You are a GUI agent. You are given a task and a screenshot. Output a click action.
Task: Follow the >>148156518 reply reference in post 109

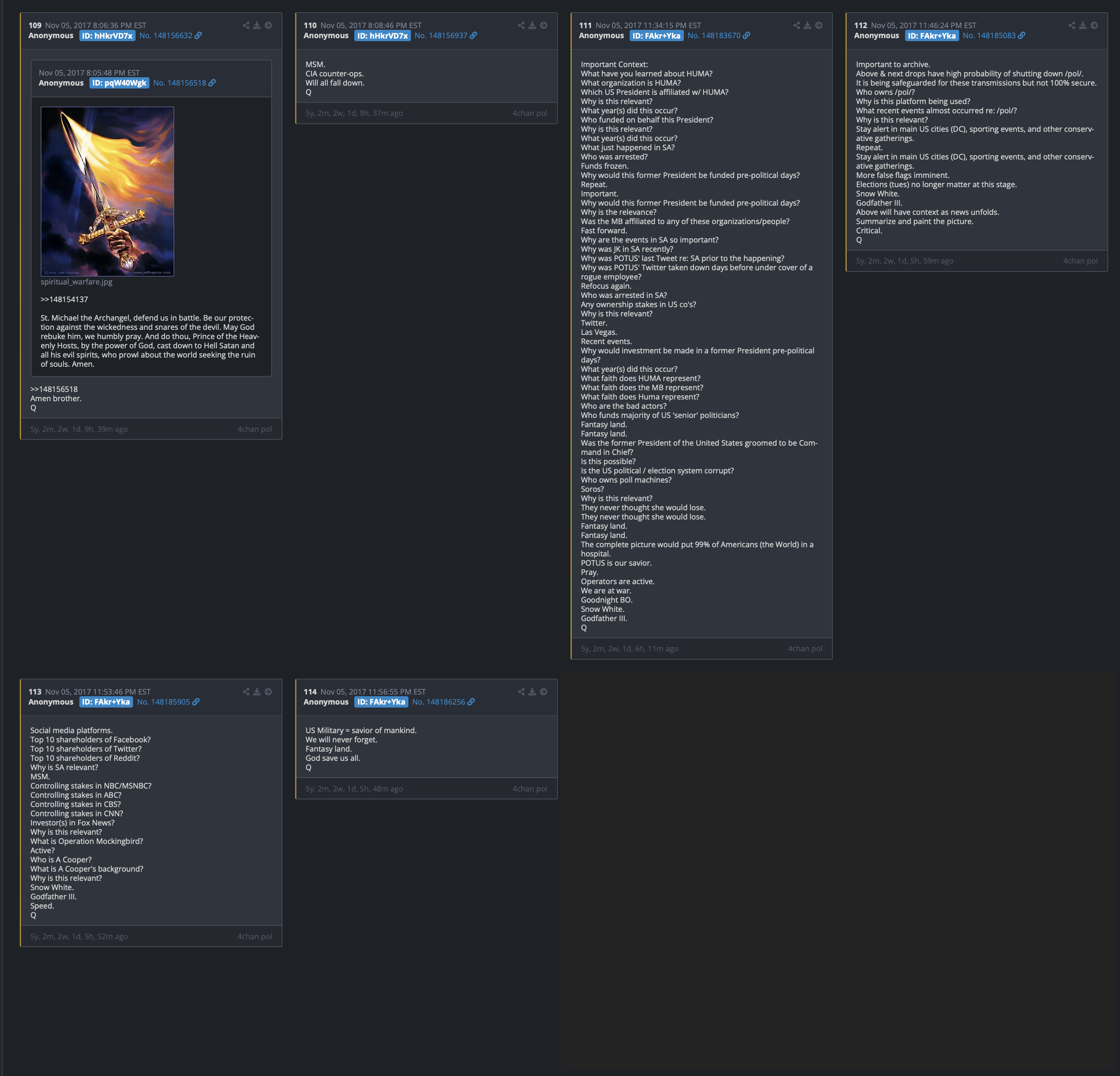click(54, 389)
